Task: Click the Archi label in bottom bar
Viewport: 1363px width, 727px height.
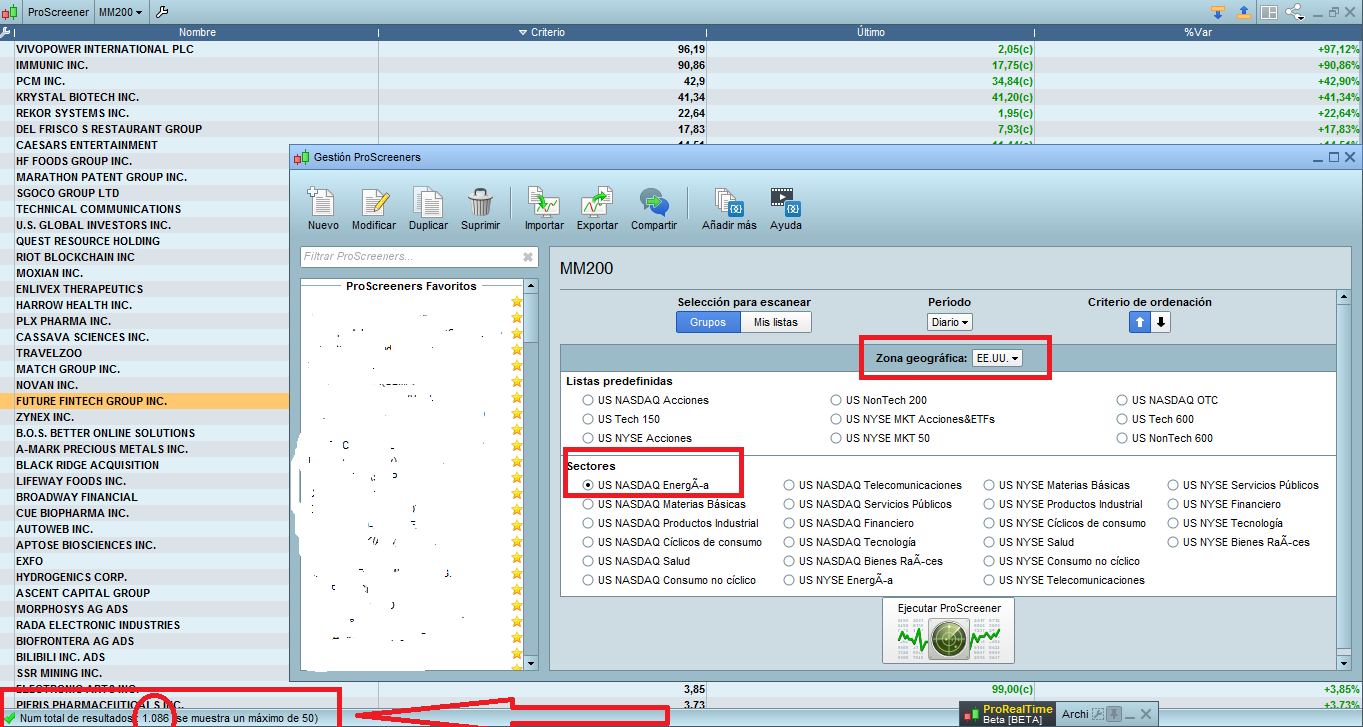Action: click(x=1075, y=714)
